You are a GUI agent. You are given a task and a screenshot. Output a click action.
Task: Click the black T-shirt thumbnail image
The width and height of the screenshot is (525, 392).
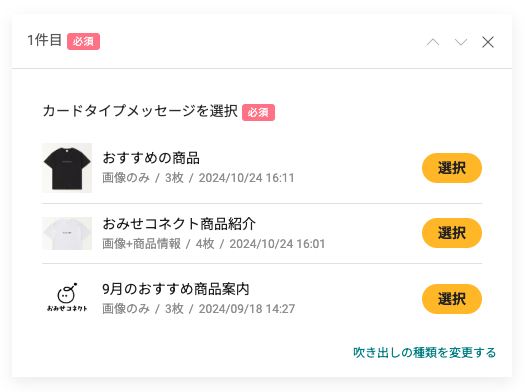[x=67, y=168]
